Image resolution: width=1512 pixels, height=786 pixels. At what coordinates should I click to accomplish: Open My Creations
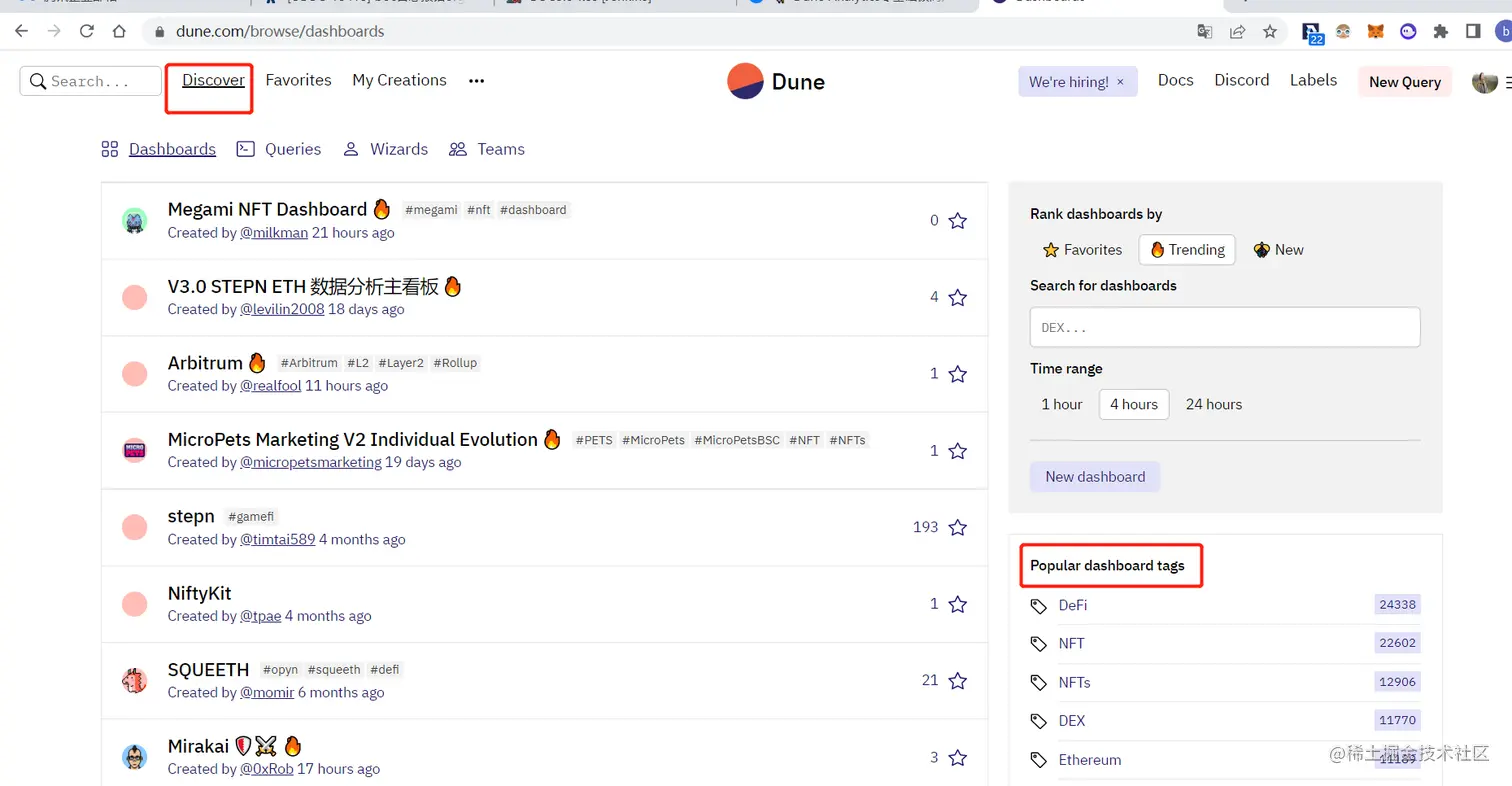click(x=399, y=80)
